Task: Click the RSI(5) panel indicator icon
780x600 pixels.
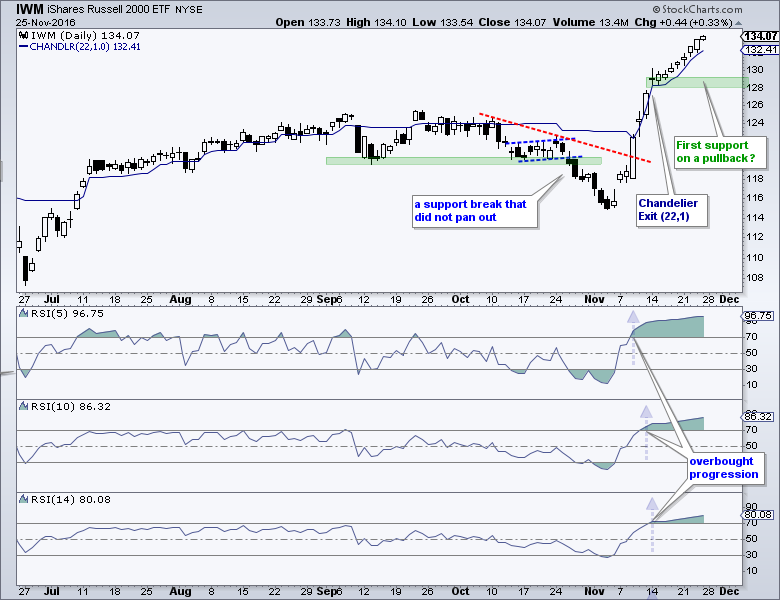Action: coord(23,313)
